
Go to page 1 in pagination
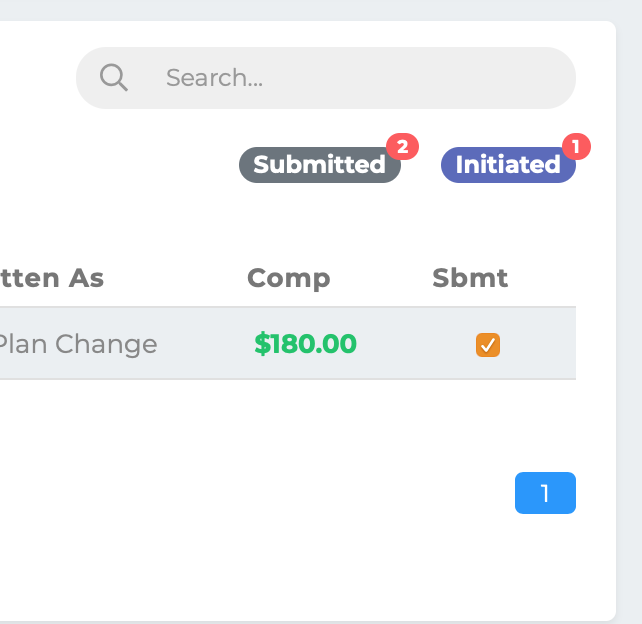[545, 493]
